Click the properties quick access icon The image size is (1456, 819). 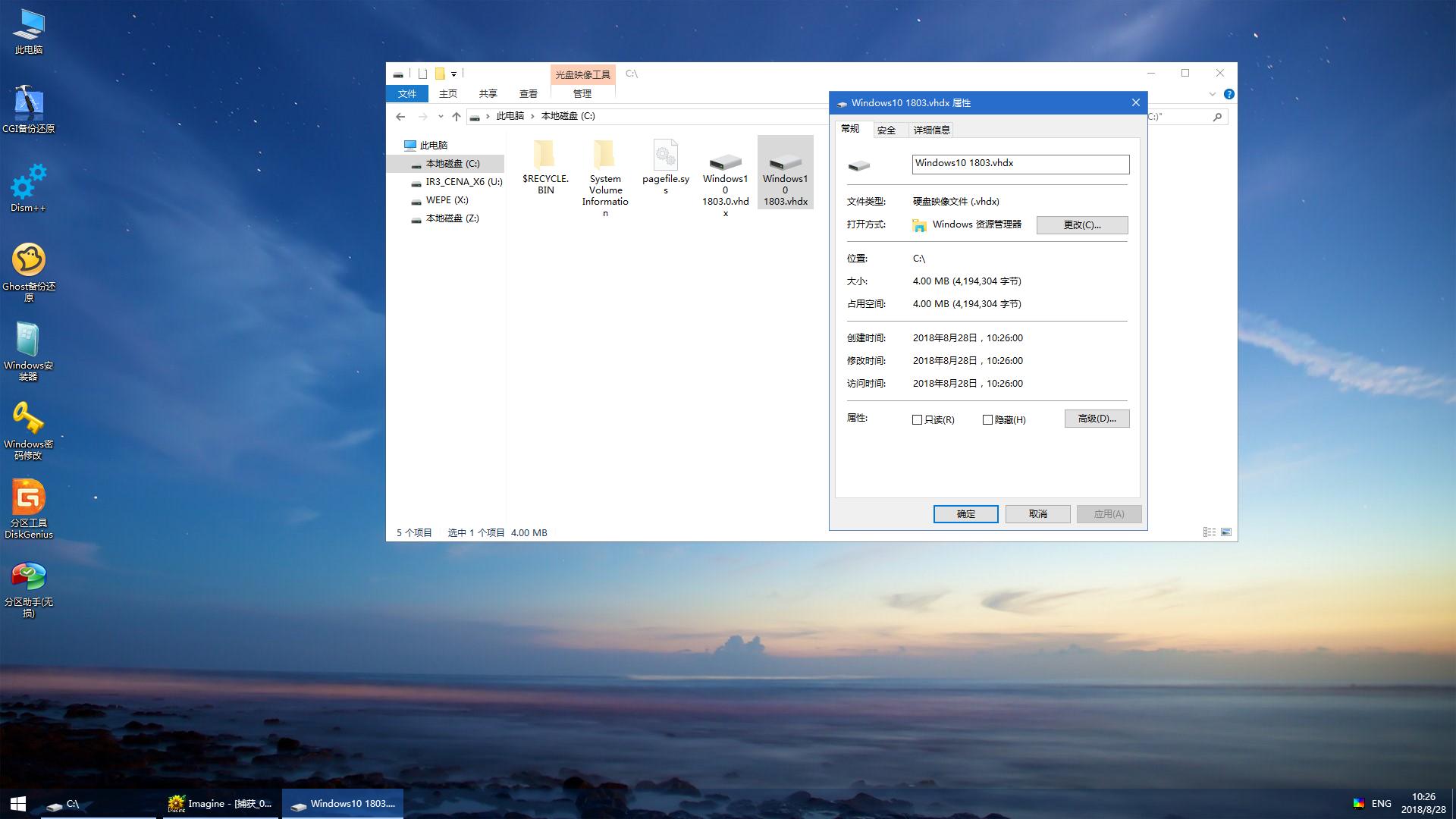[x=422, y=74]
